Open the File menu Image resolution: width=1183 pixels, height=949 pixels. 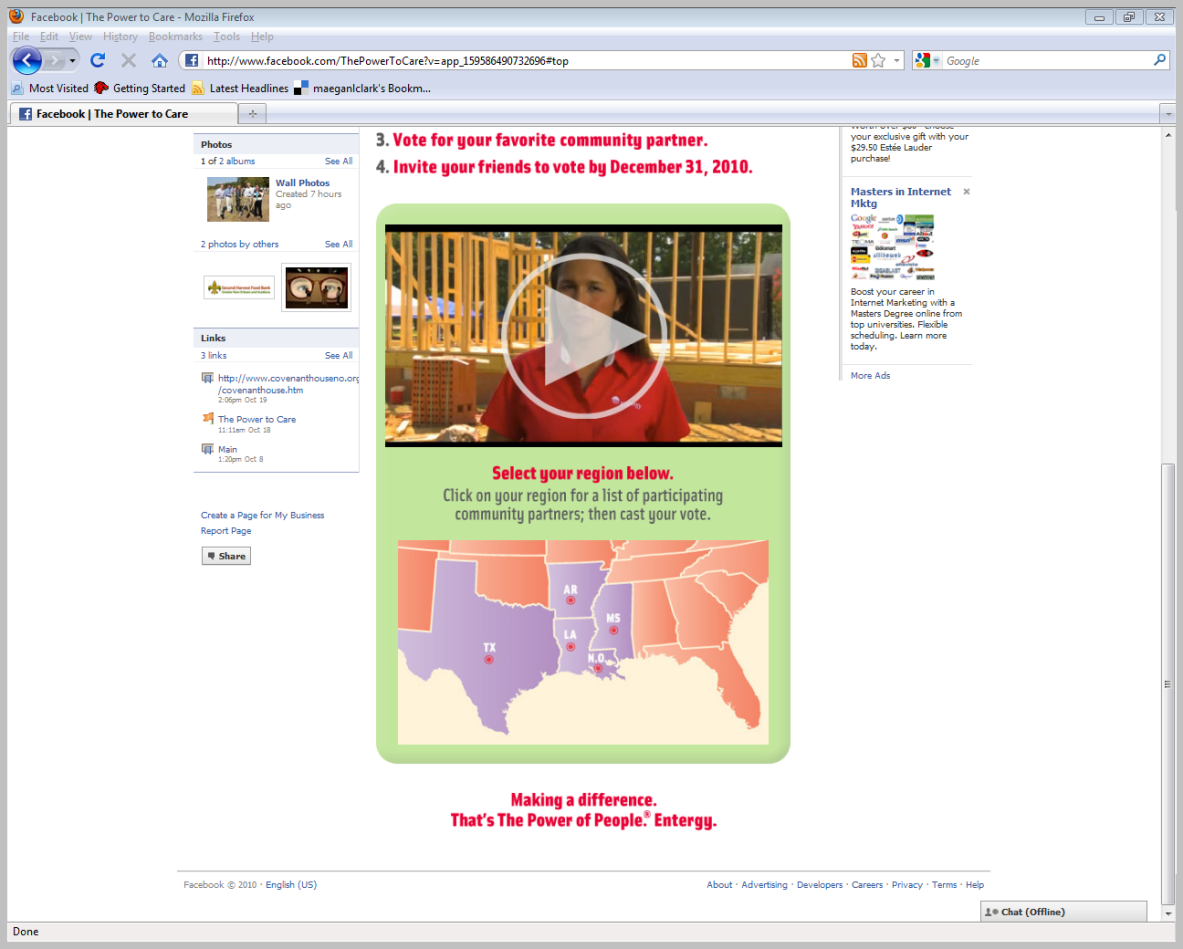click(20, 36)
